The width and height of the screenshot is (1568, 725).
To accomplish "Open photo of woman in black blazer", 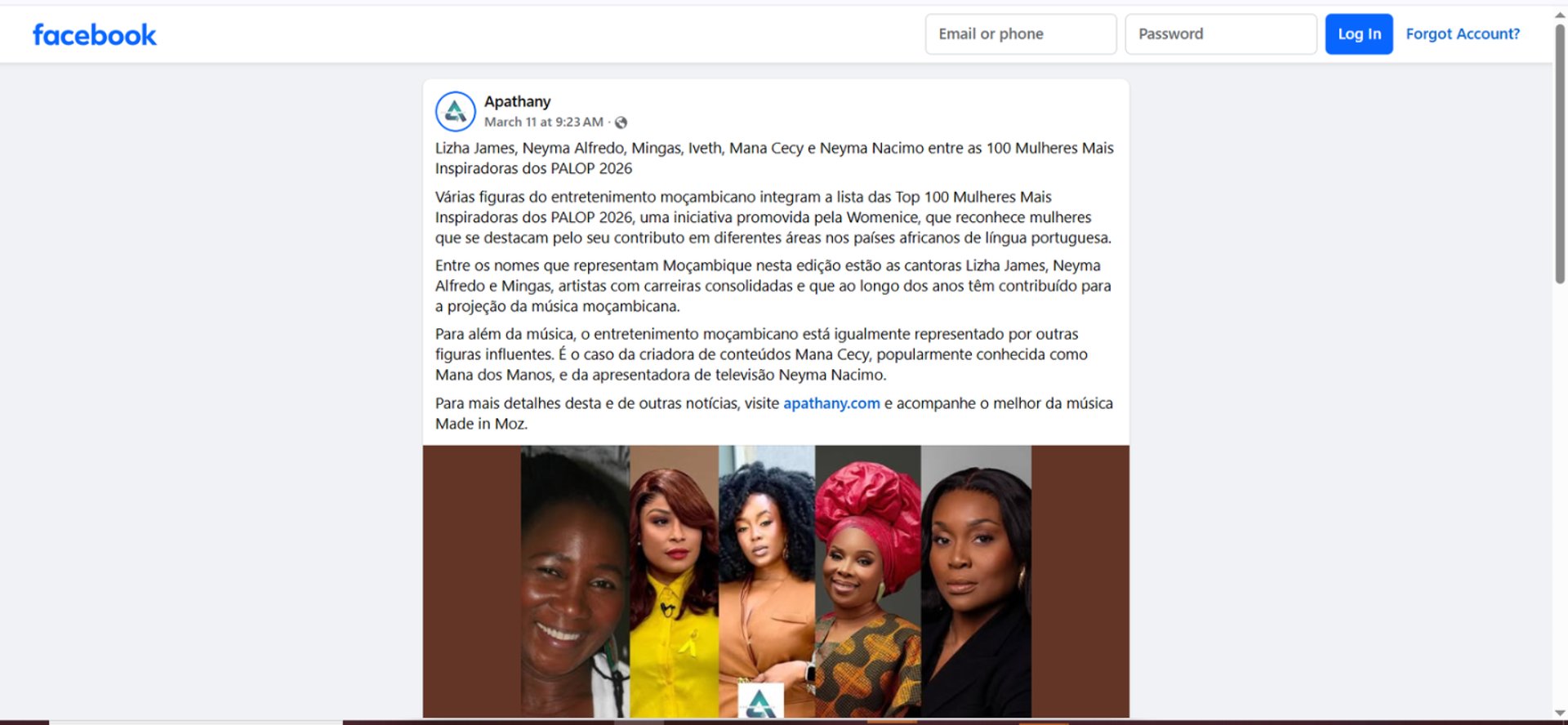I will point(976,581).
